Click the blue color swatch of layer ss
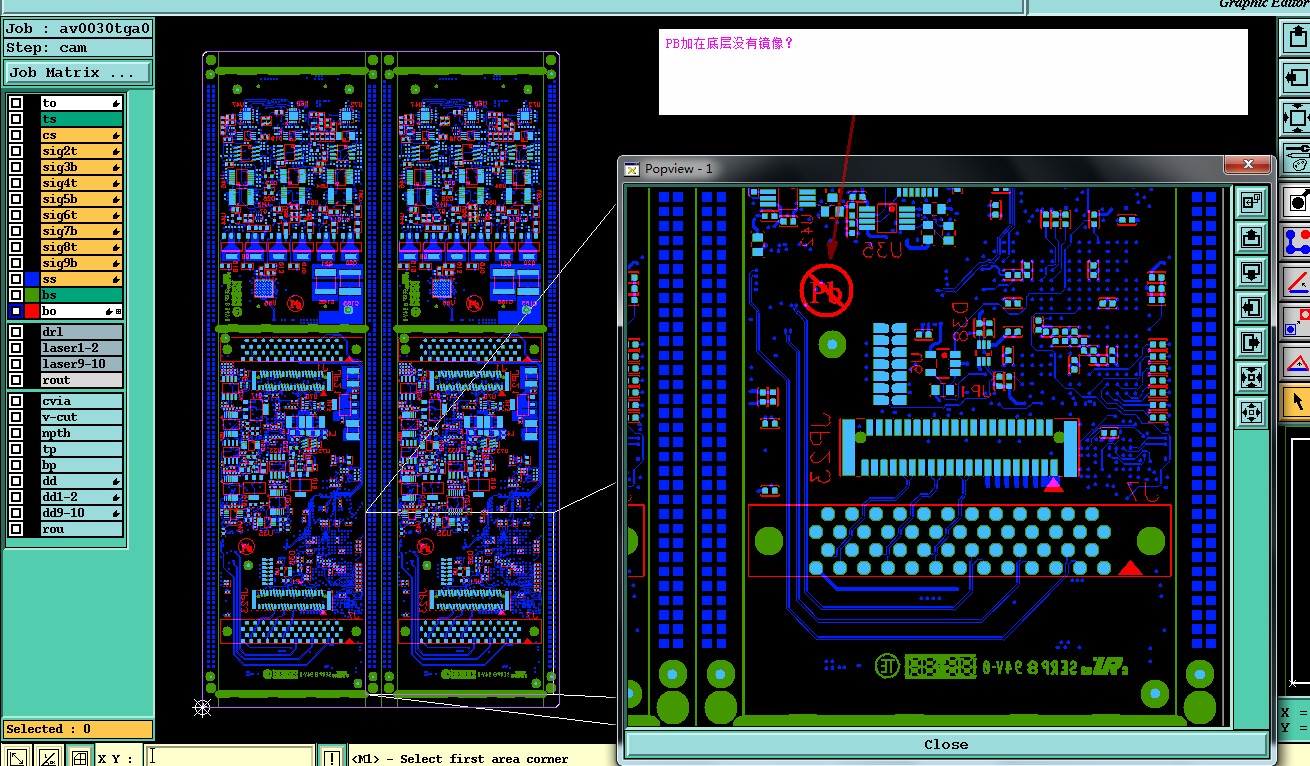Viewport: 1310px width, 766px height. pyautogui.click(x=32, y=279)
